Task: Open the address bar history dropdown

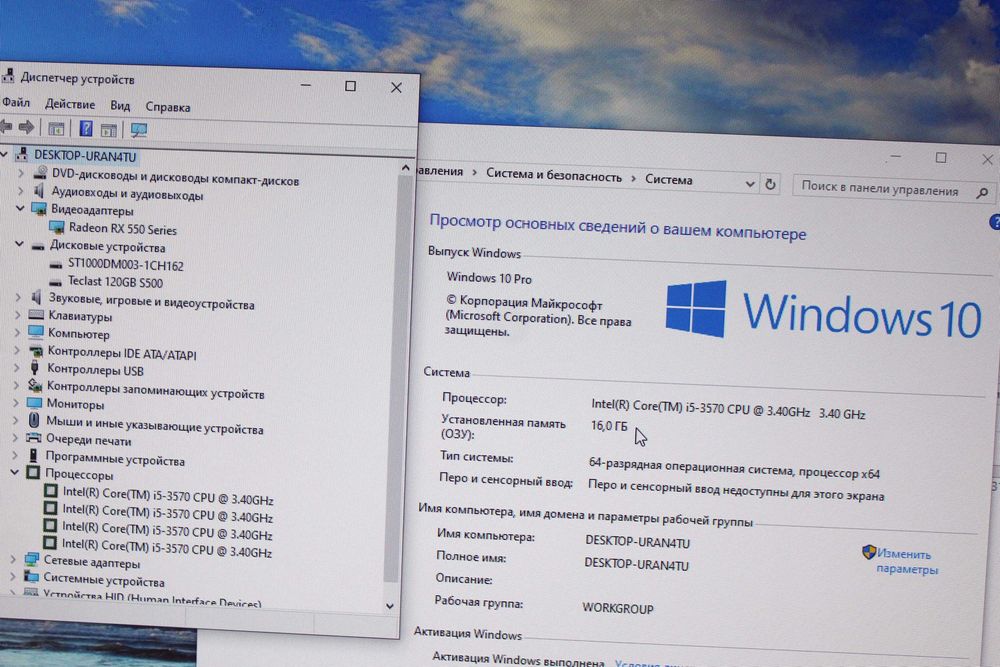Action: click(749, 184)
